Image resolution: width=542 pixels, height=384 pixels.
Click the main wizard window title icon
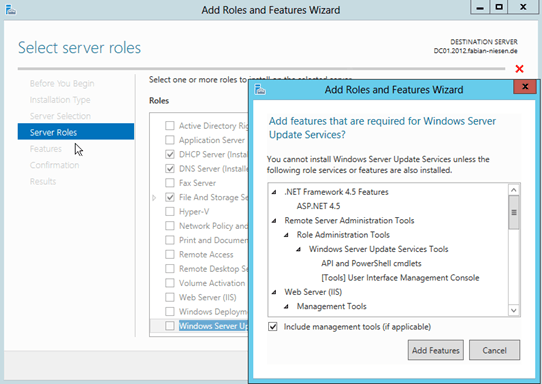coord(11,10)
